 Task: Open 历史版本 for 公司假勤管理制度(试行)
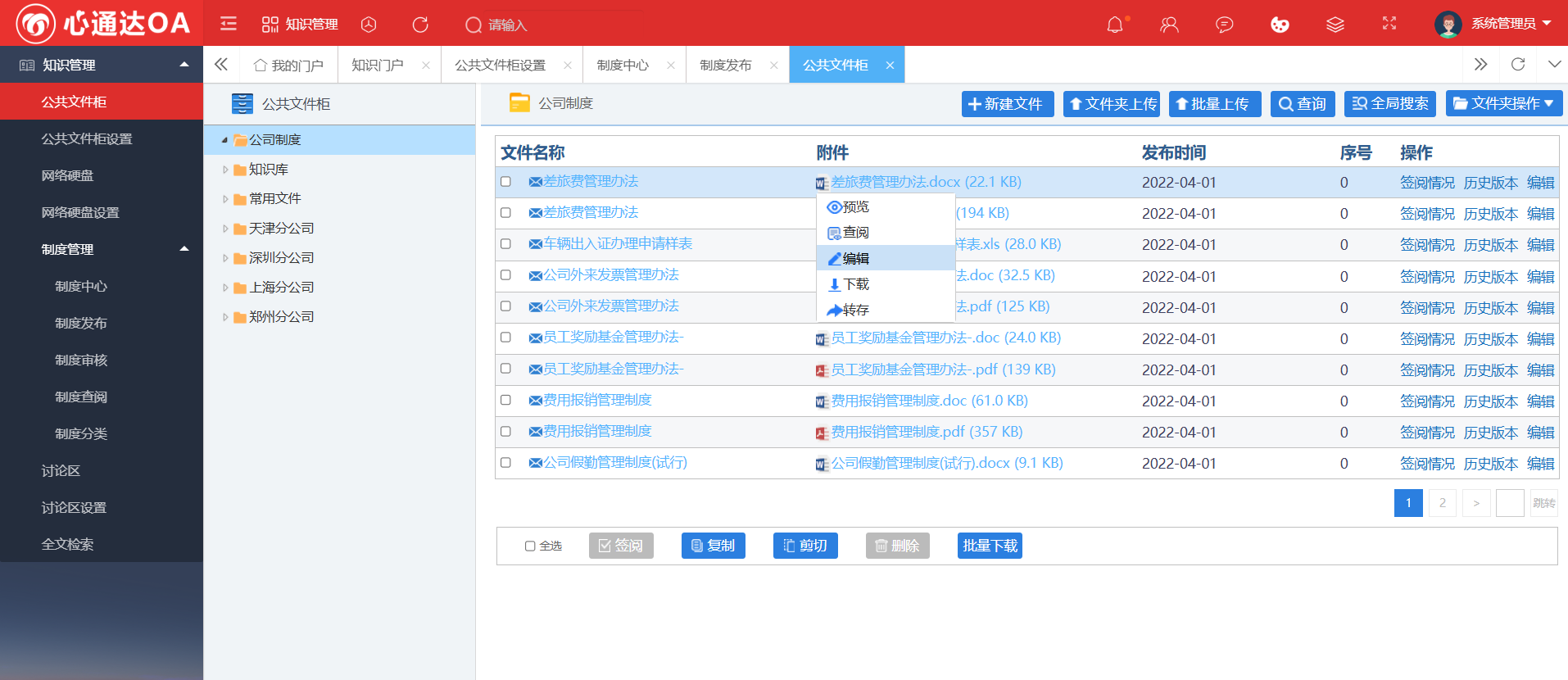tap(1491, 464)
